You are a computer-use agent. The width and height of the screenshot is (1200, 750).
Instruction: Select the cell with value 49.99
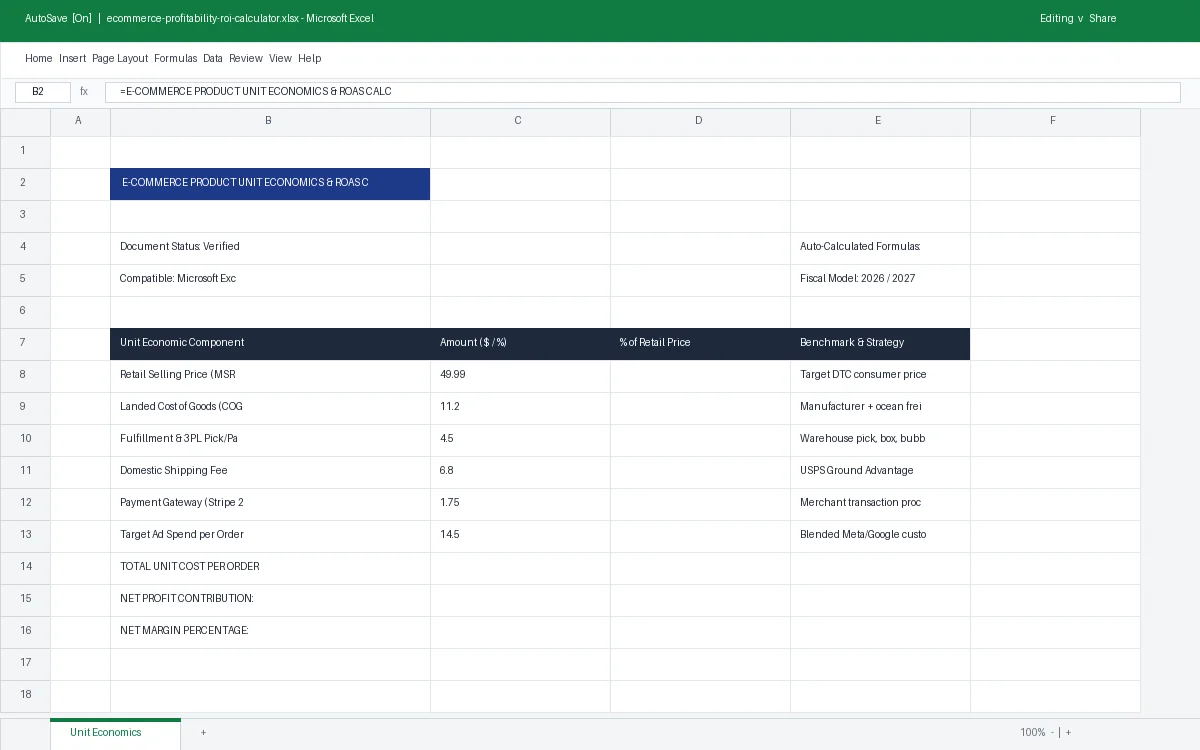[x=520, y=375]
